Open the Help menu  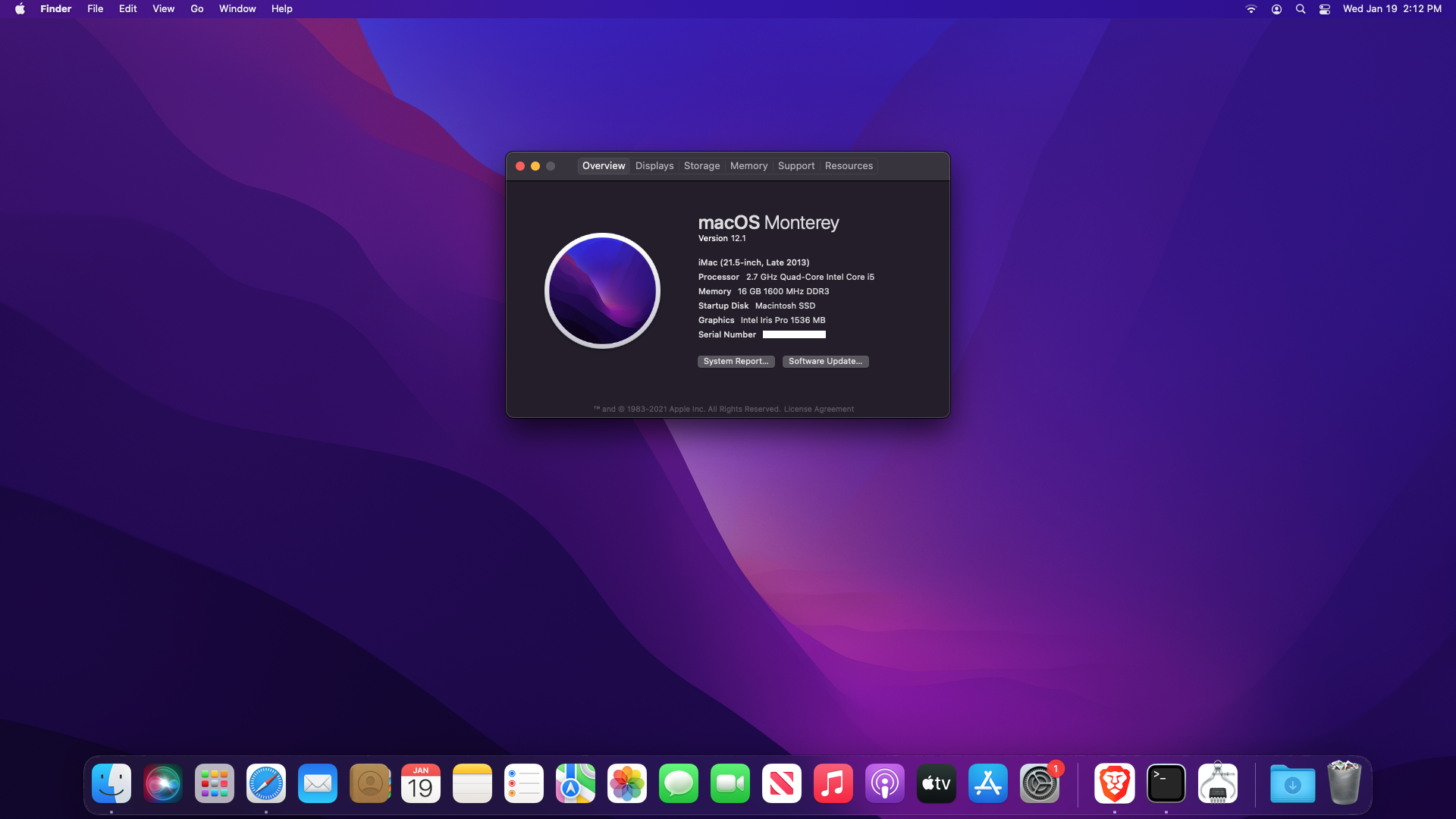(282, 9)
